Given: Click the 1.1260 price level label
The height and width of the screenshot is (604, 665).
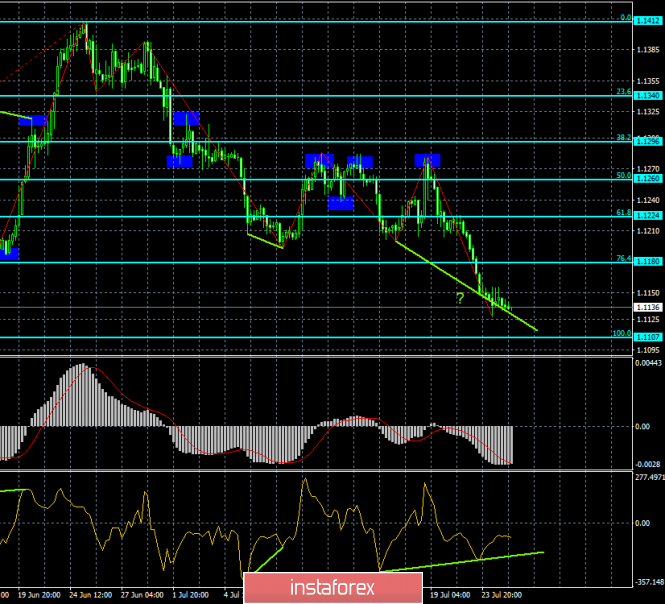Looking at the screenshot, I should point(646,180).
